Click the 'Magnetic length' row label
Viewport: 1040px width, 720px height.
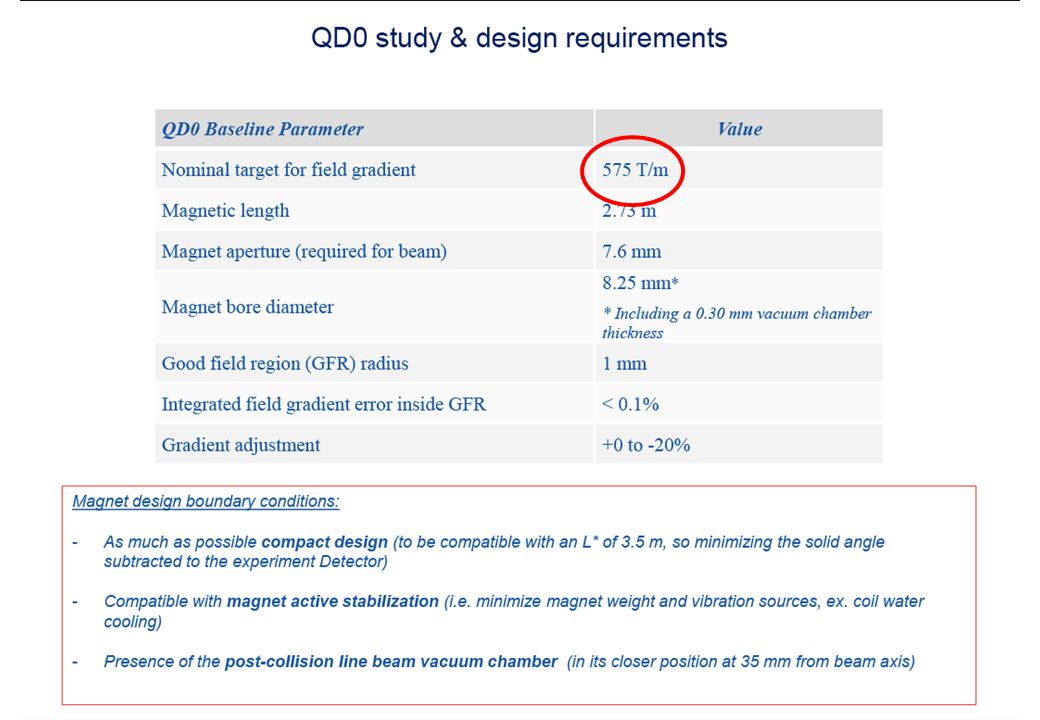click(226, 211)
